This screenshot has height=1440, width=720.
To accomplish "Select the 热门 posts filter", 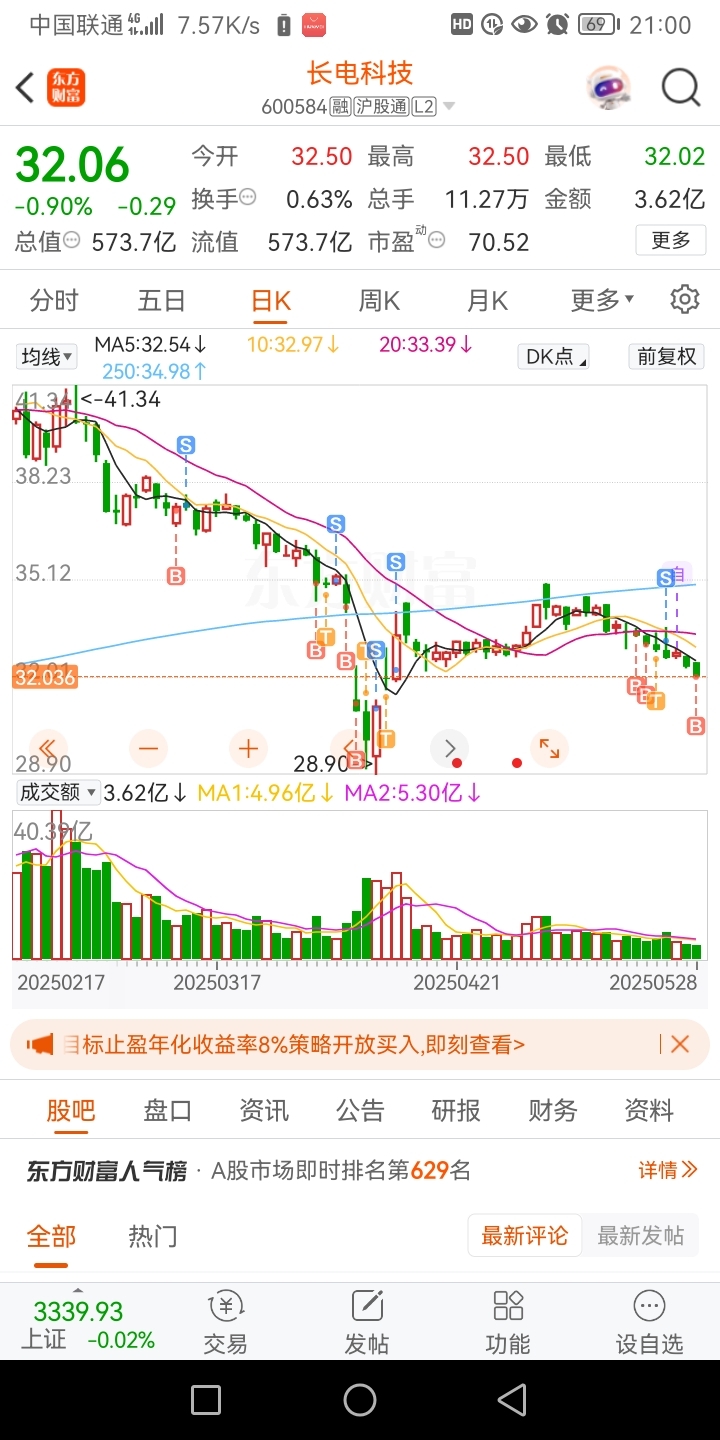I will [x=153, y=1236].
